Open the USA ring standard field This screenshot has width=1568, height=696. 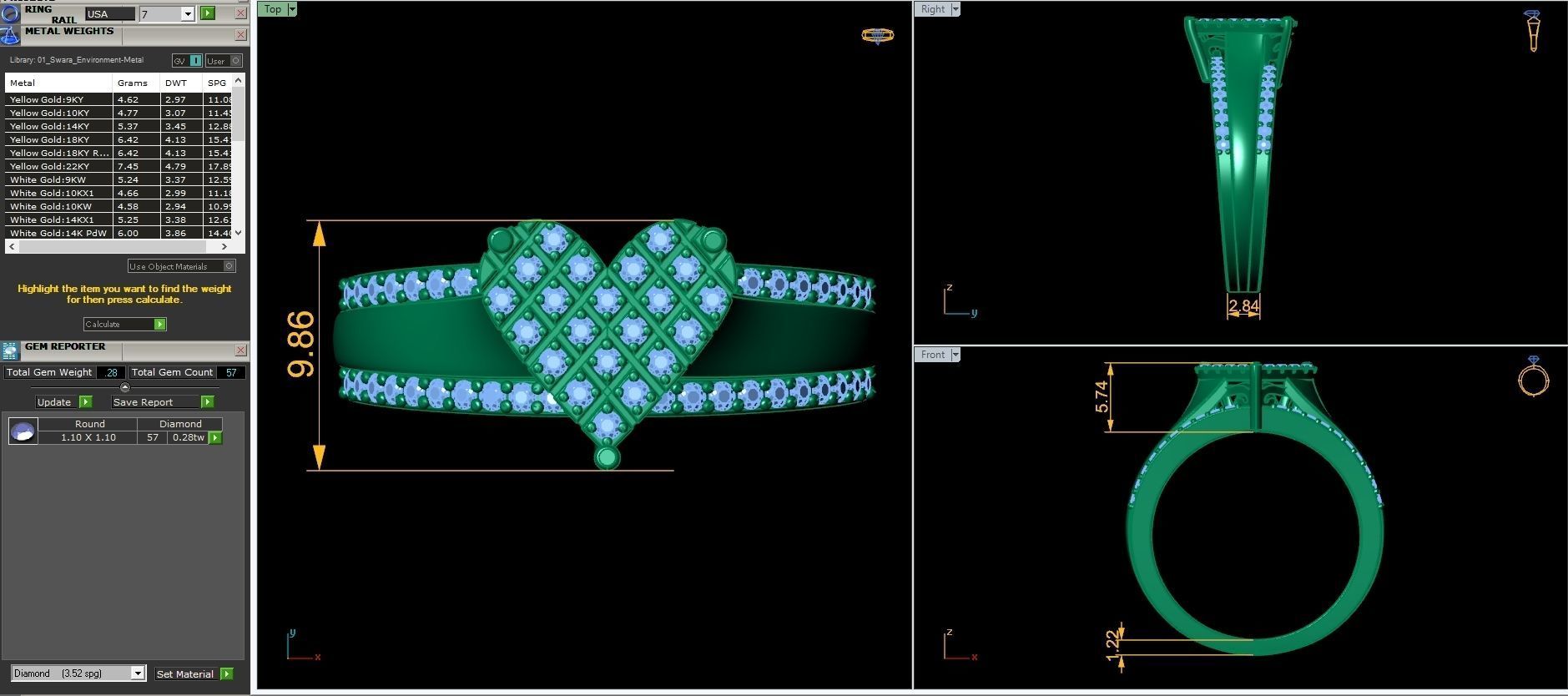[110, 14]
